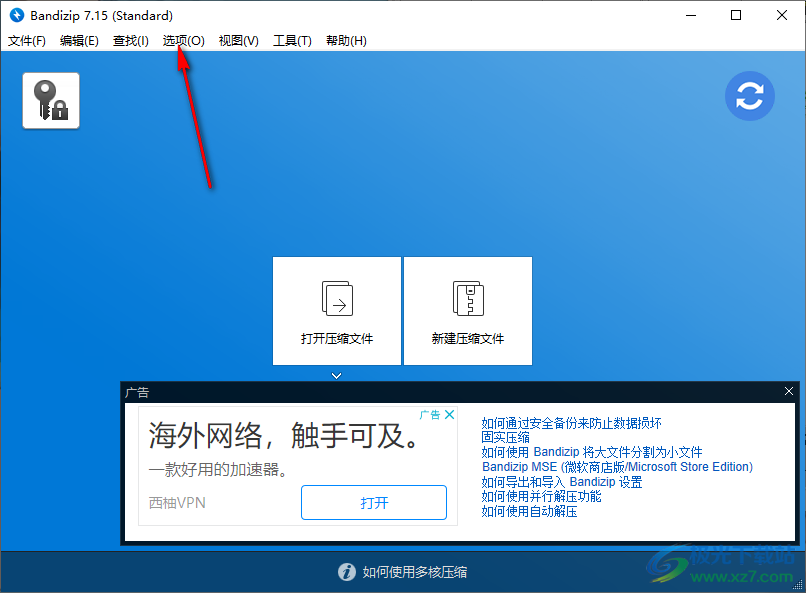Click the blue circular refresh/update icon

point(749,96)
